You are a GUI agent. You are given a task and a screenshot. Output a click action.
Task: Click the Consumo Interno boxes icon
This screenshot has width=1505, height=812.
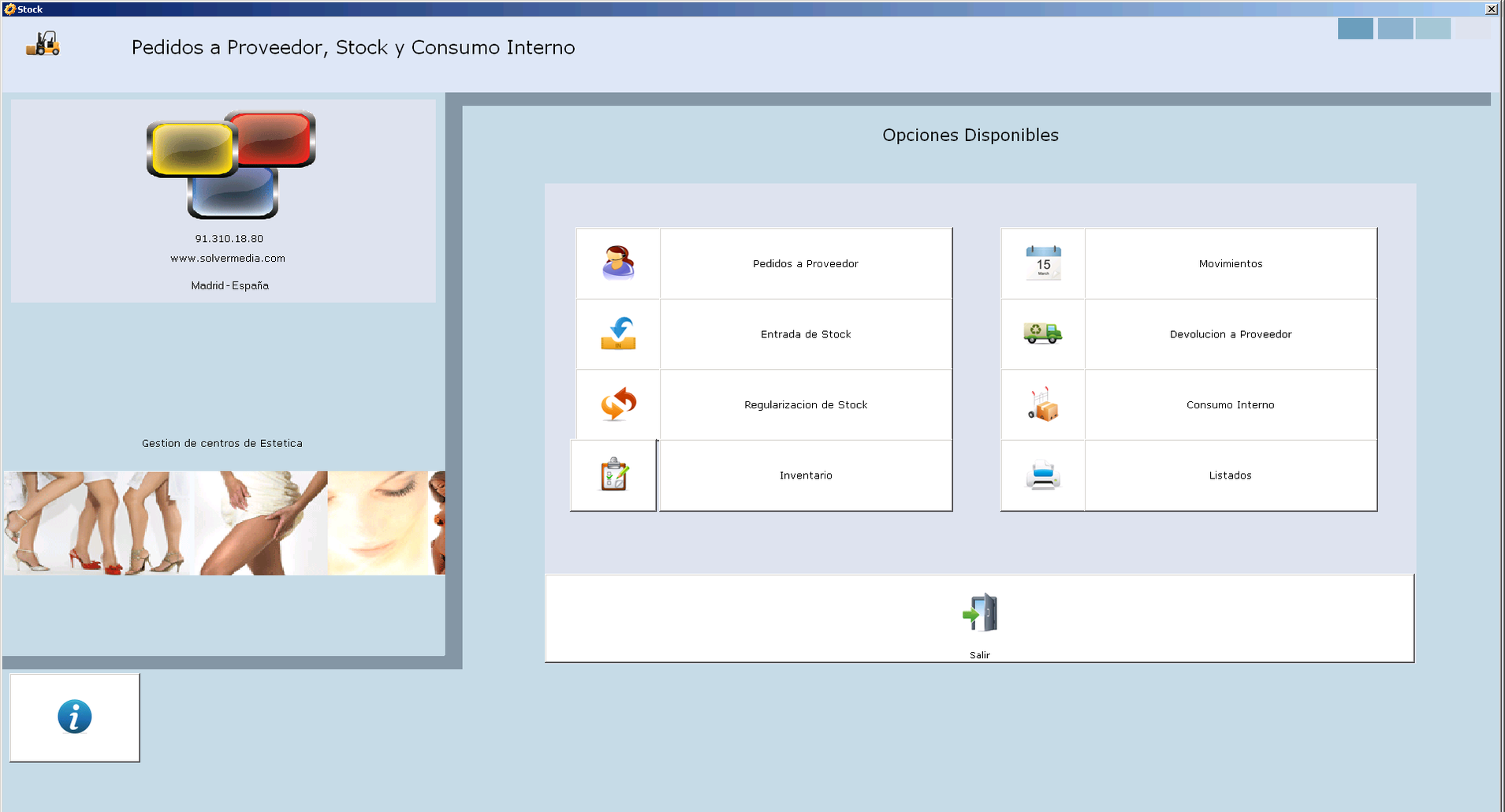[x=1043, y=404]
